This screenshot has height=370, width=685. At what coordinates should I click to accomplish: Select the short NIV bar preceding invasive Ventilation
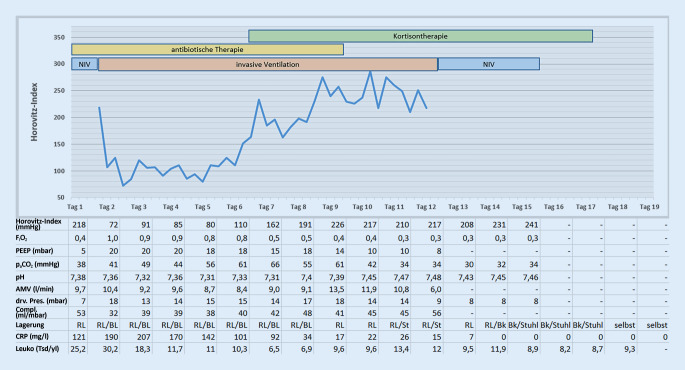tap(85, 64)
